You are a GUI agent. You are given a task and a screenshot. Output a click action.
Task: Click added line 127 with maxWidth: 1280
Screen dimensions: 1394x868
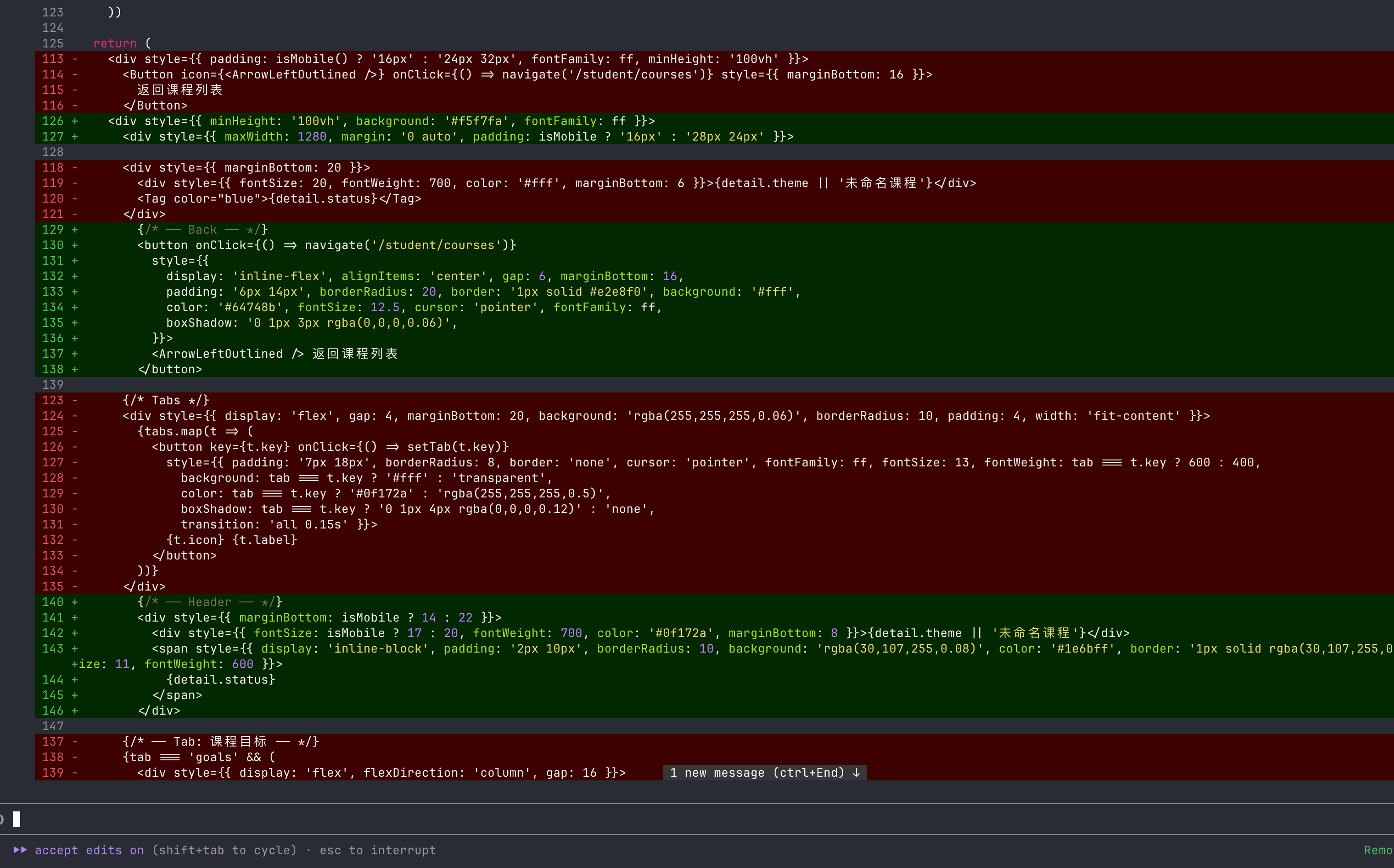point(714,136)
